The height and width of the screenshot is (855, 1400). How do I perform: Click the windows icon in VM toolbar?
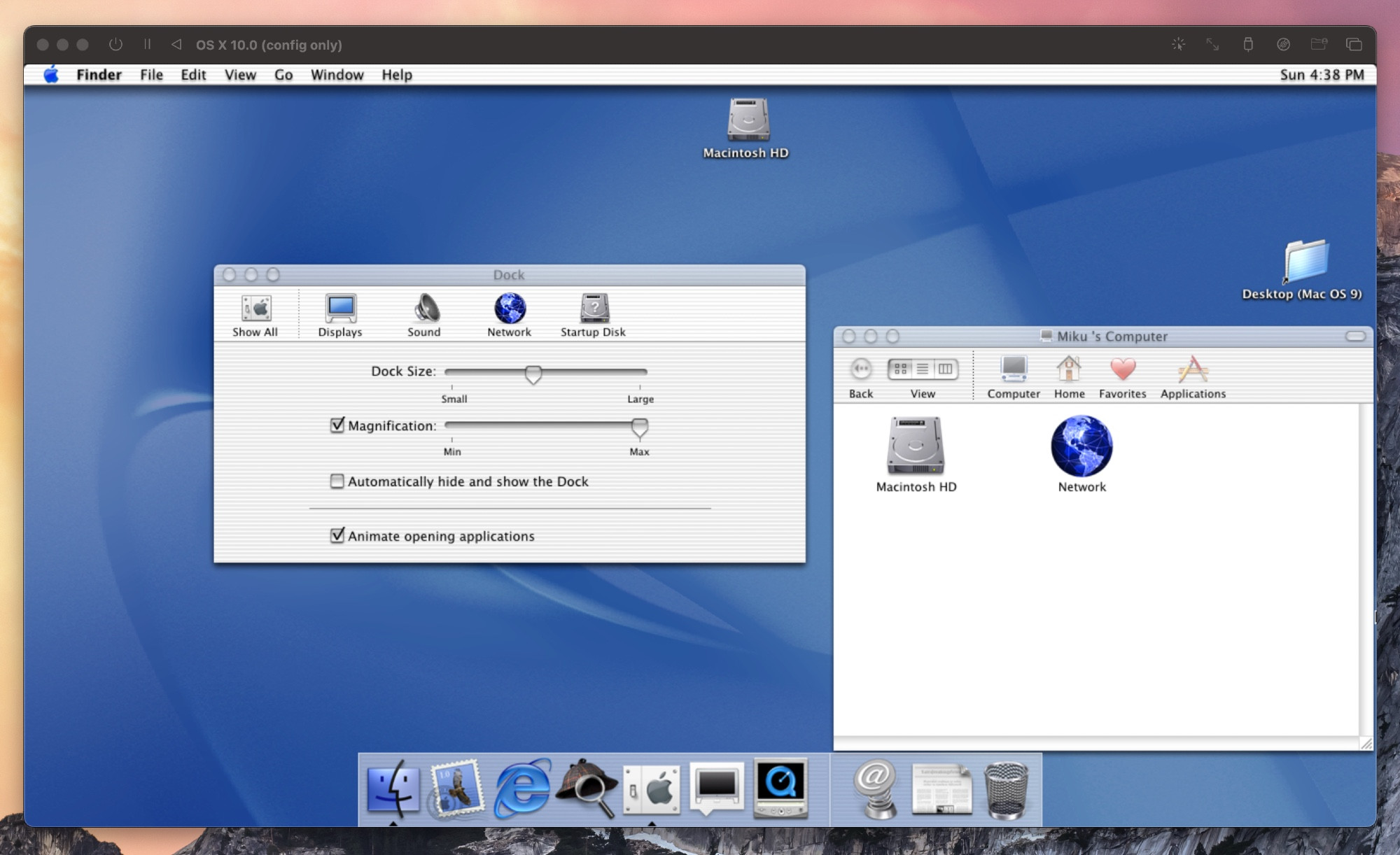point(1354,45)
